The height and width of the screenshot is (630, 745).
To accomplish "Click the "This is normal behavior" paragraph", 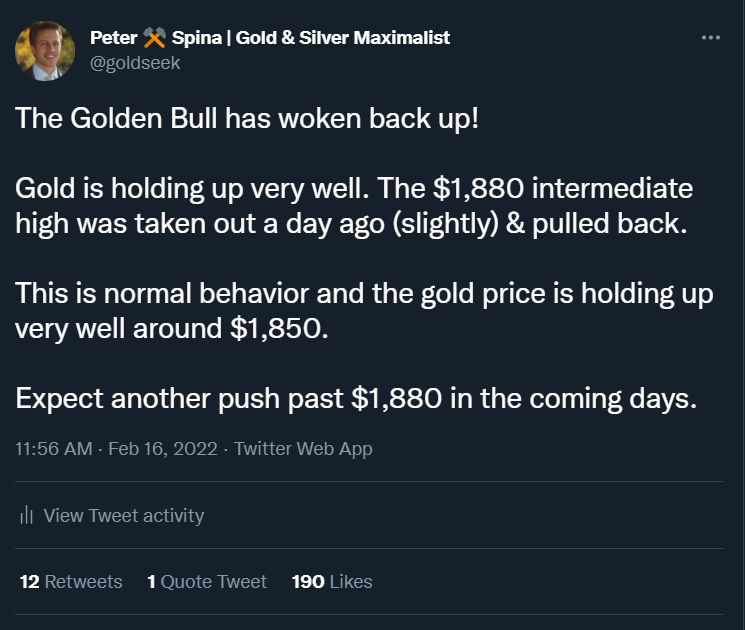I will (363, 311).
